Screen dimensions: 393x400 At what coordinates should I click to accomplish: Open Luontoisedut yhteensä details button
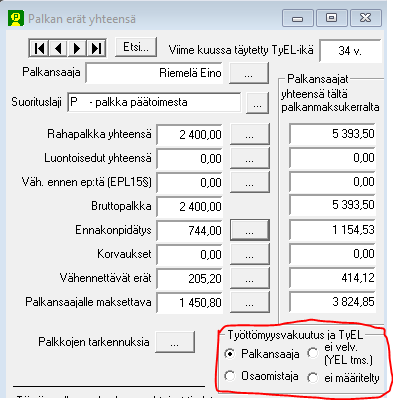click(x=250, y=158)
